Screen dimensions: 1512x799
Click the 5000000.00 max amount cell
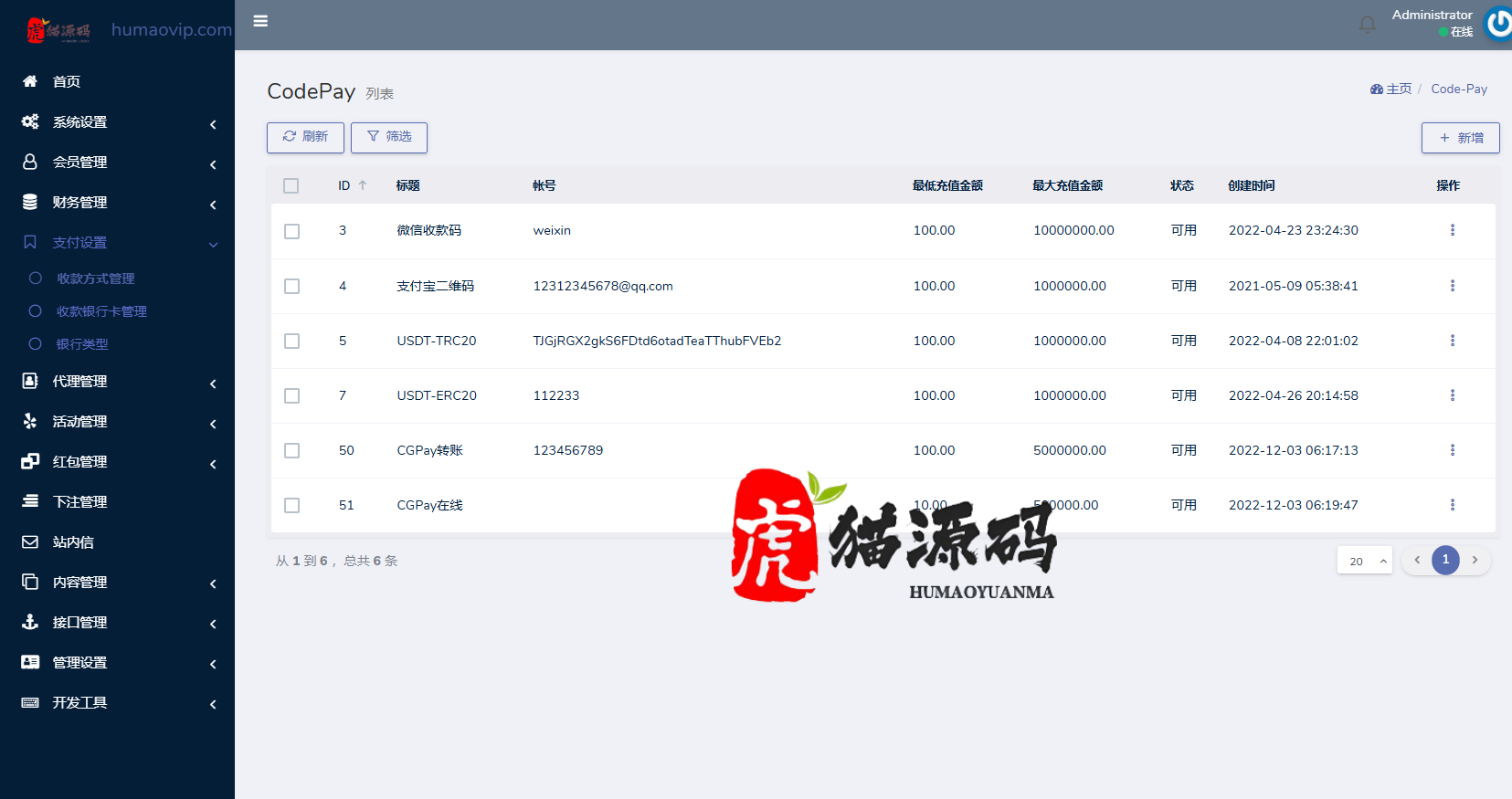[x=1069, y=450]
